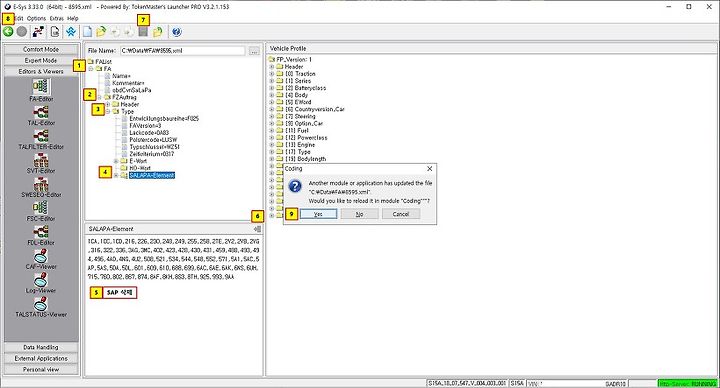Open the Help menu
This screenshot has width=720, height=388.
(x=73, y=18)
